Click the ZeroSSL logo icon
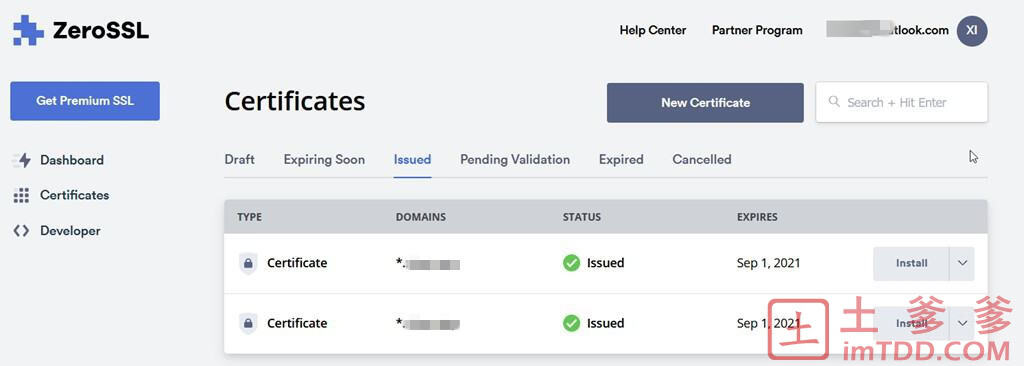This screenshot has height=366, width=1024. pyautogui.click(x=28, y=30)
